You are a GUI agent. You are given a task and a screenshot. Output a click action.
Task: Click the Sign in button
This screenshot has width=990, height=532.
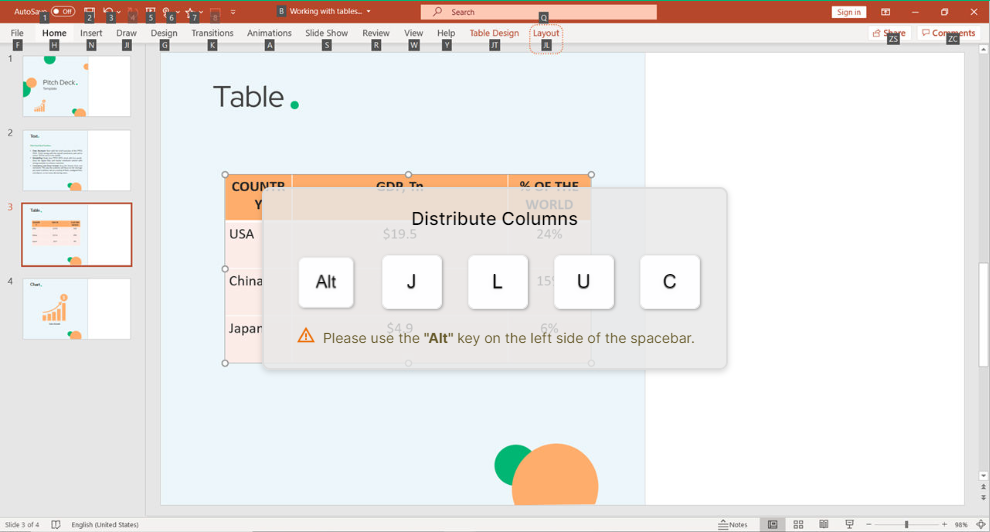(849, 11)
